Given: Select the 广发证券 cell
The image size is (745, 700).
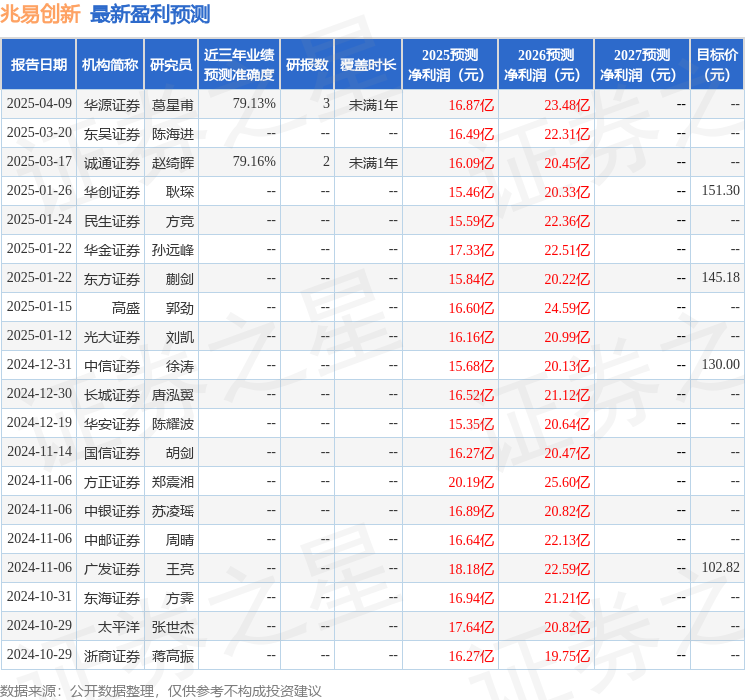Looking at the screenshot, I should point(112,569).
